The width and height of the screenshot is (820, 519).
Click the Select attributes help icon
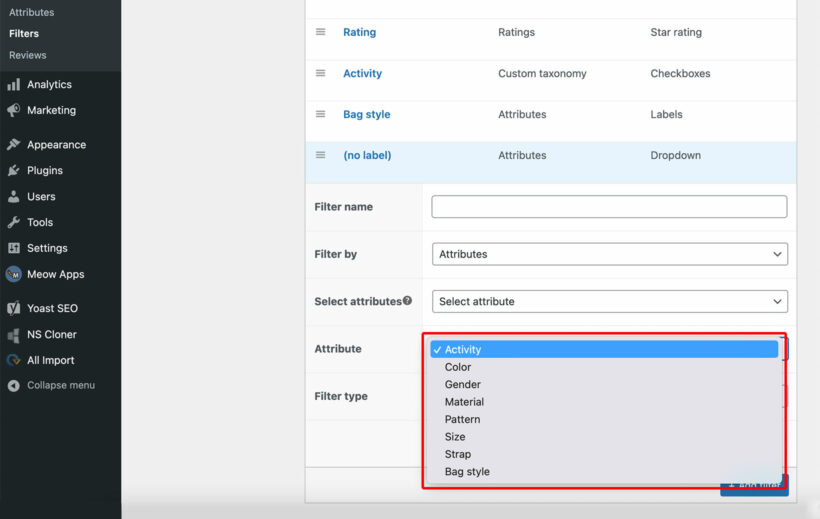click(407, 300)
